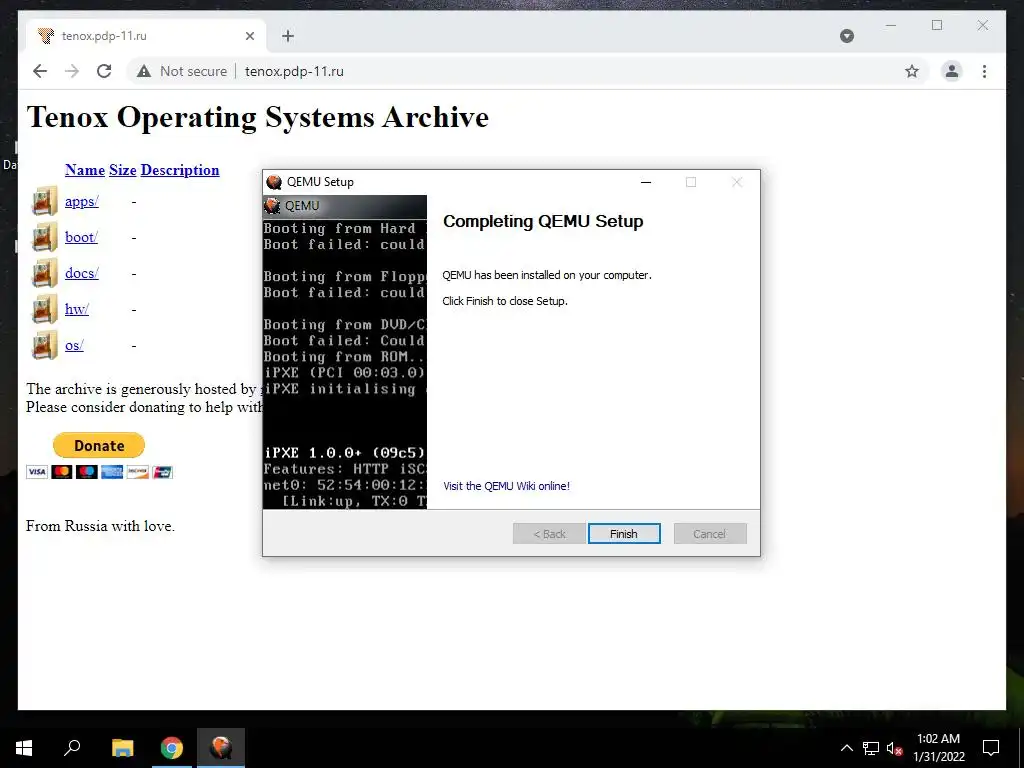This screenshot has height=768, width=1024.
Task: Click the hw folder icon
Action: [44, 309]
